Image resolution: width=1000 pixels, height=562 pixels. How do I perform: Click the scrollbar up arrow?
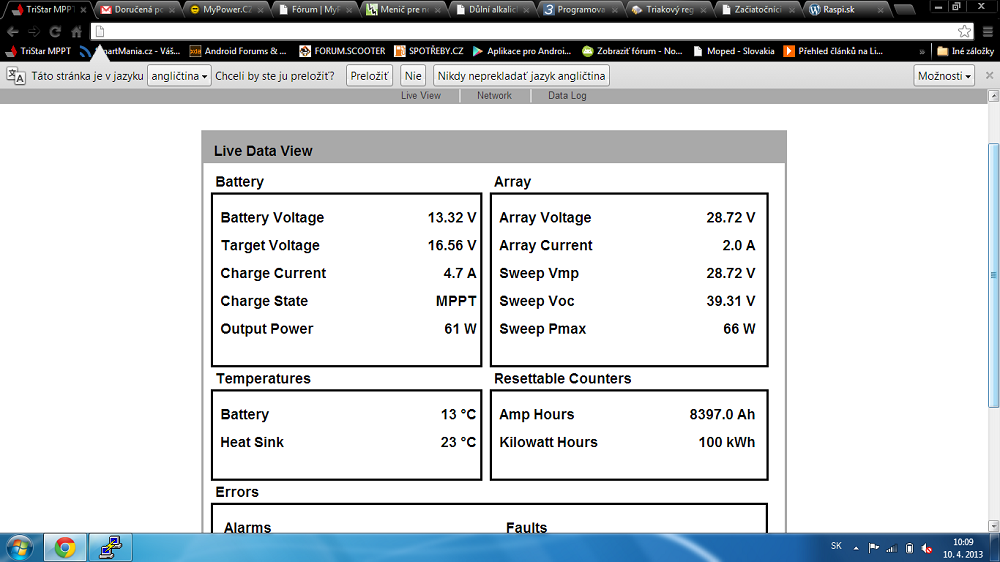[x=993, y=96]
